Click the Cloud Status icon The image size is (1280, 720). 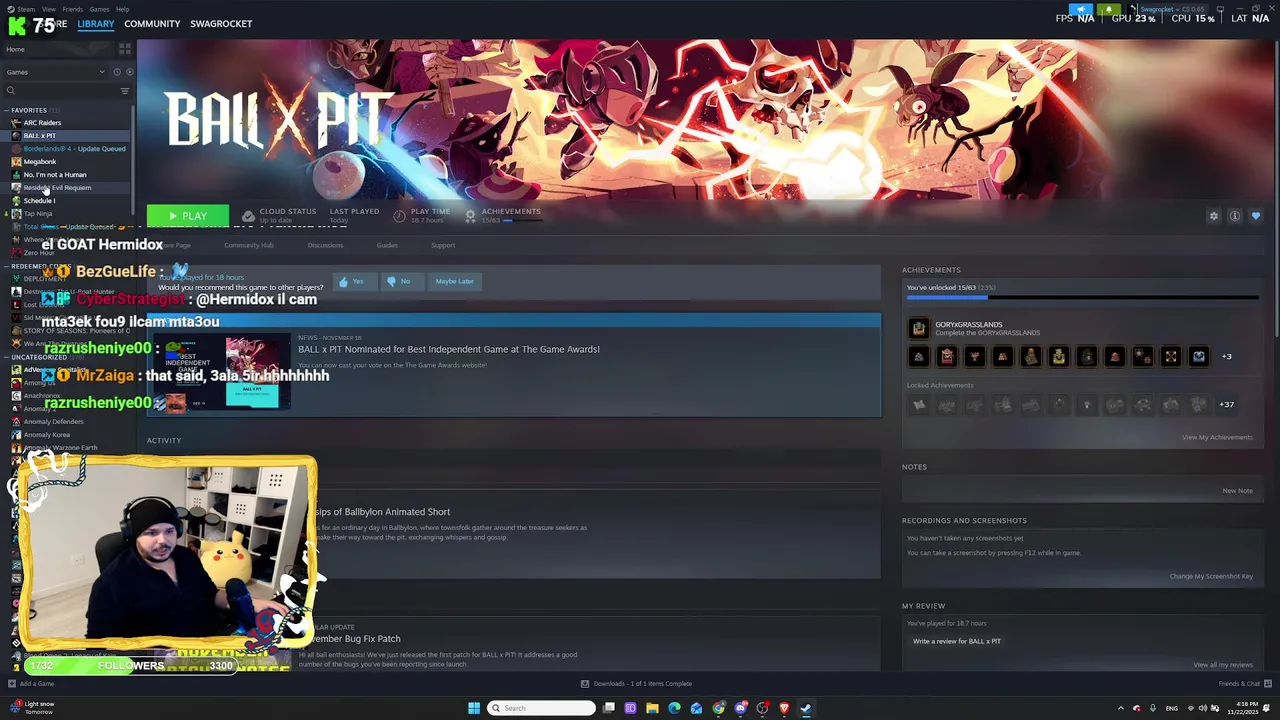(248, 216)
